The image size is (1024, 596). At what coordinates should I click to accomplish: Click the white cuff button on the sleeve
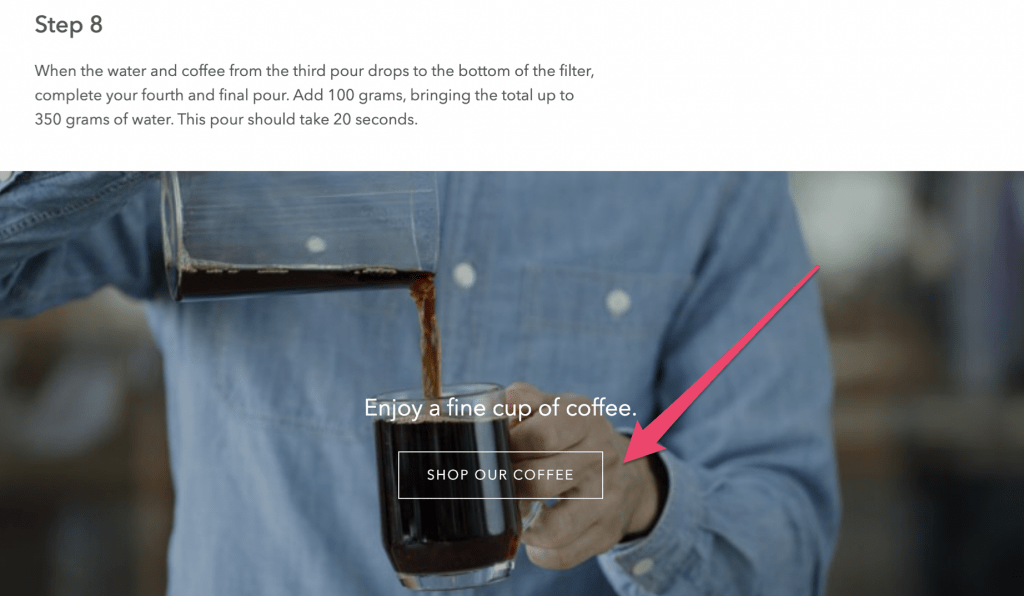point(643,567)
